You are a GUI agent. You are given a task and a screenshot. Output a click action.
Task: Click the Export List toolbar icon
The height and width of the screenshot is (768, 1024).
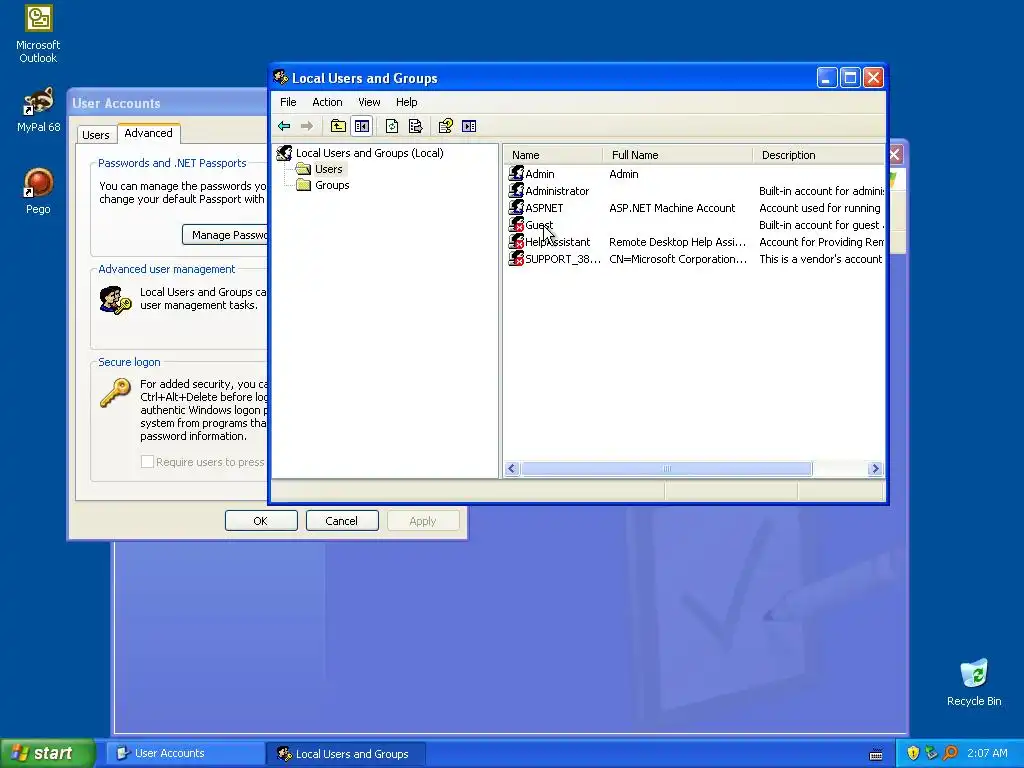tap(415, 126)
